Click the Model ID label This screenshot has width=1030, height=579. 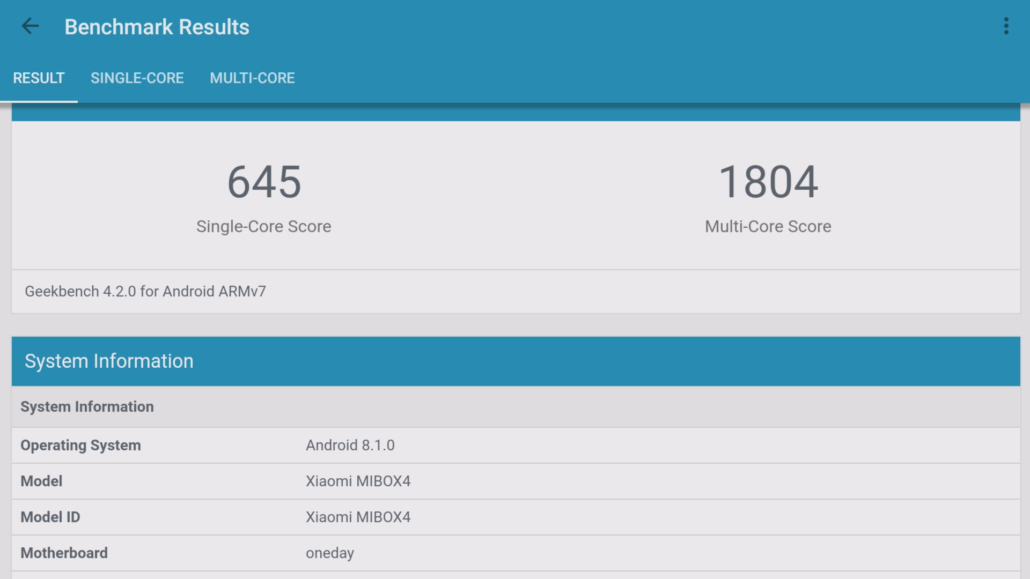tap(51, 517)
